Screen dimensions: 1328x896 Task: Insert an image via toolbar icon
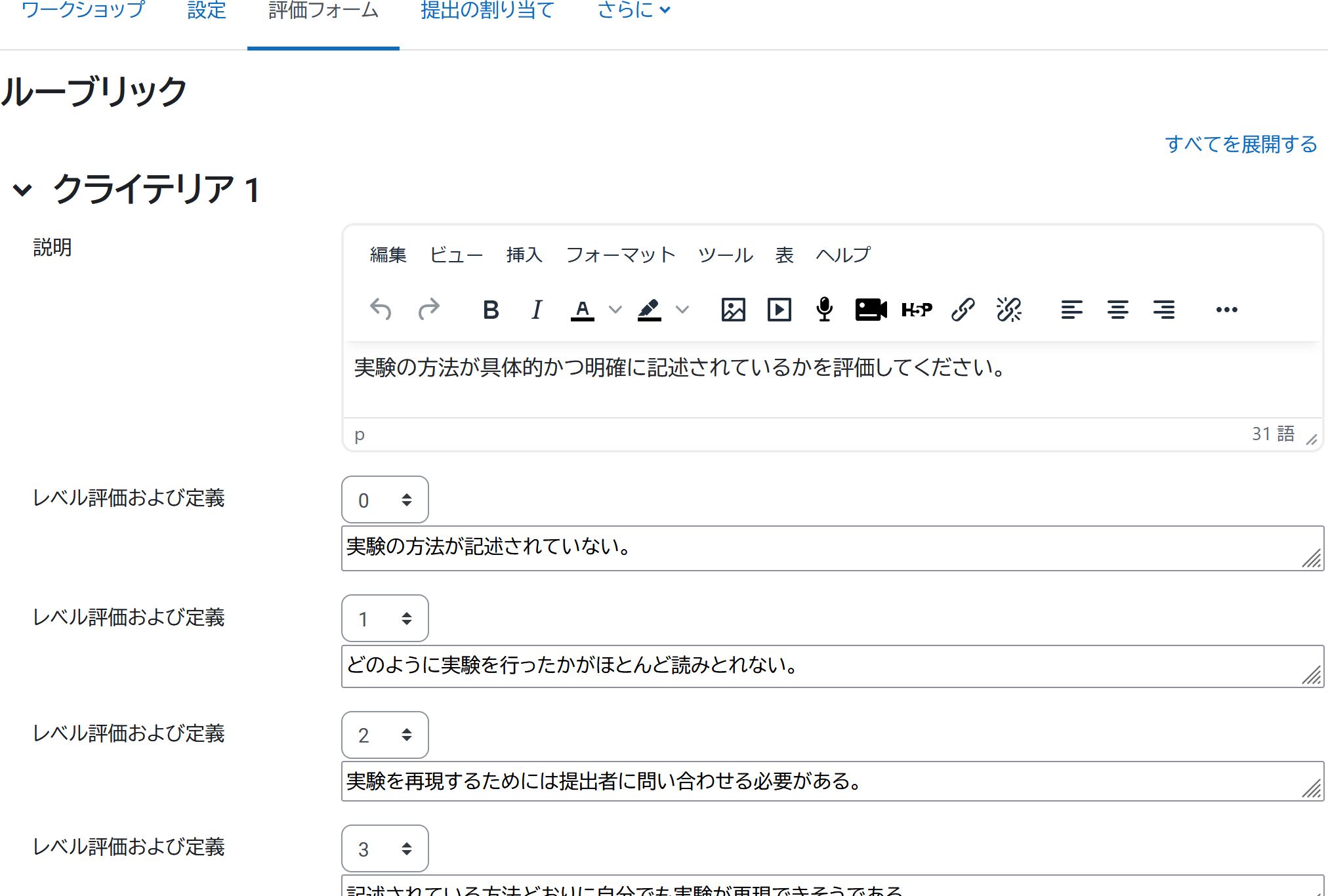[733, 309]
